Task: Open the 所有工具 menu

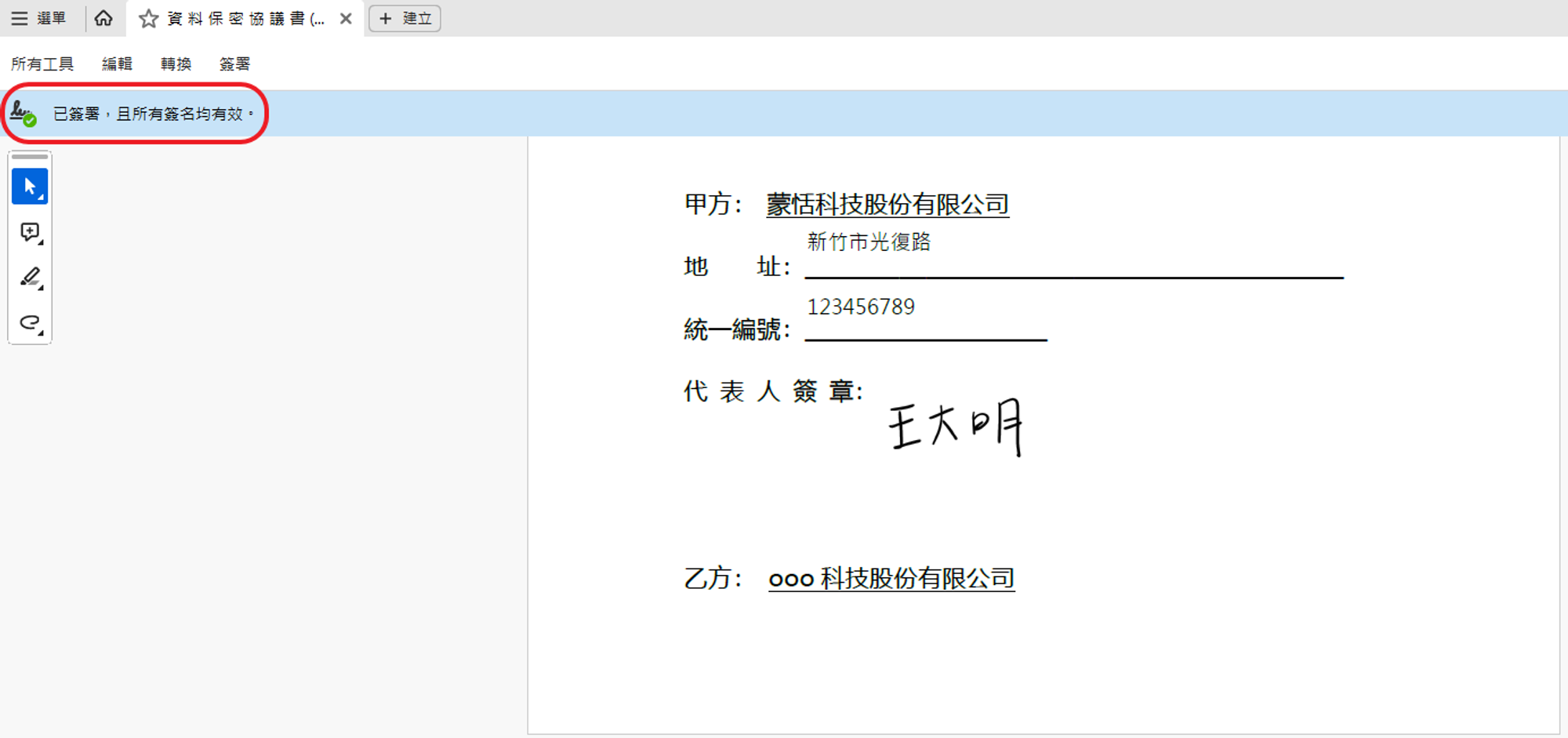Action: click(42, 64)
